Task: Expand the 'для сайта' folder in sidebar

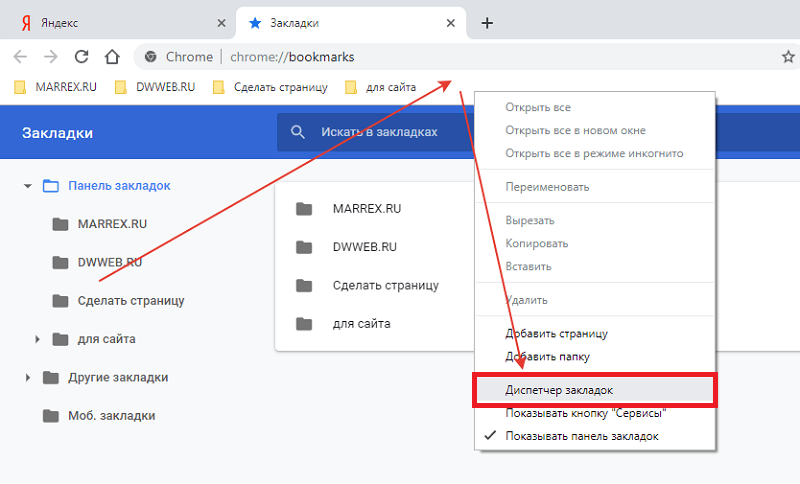Action: pos(38,339)
